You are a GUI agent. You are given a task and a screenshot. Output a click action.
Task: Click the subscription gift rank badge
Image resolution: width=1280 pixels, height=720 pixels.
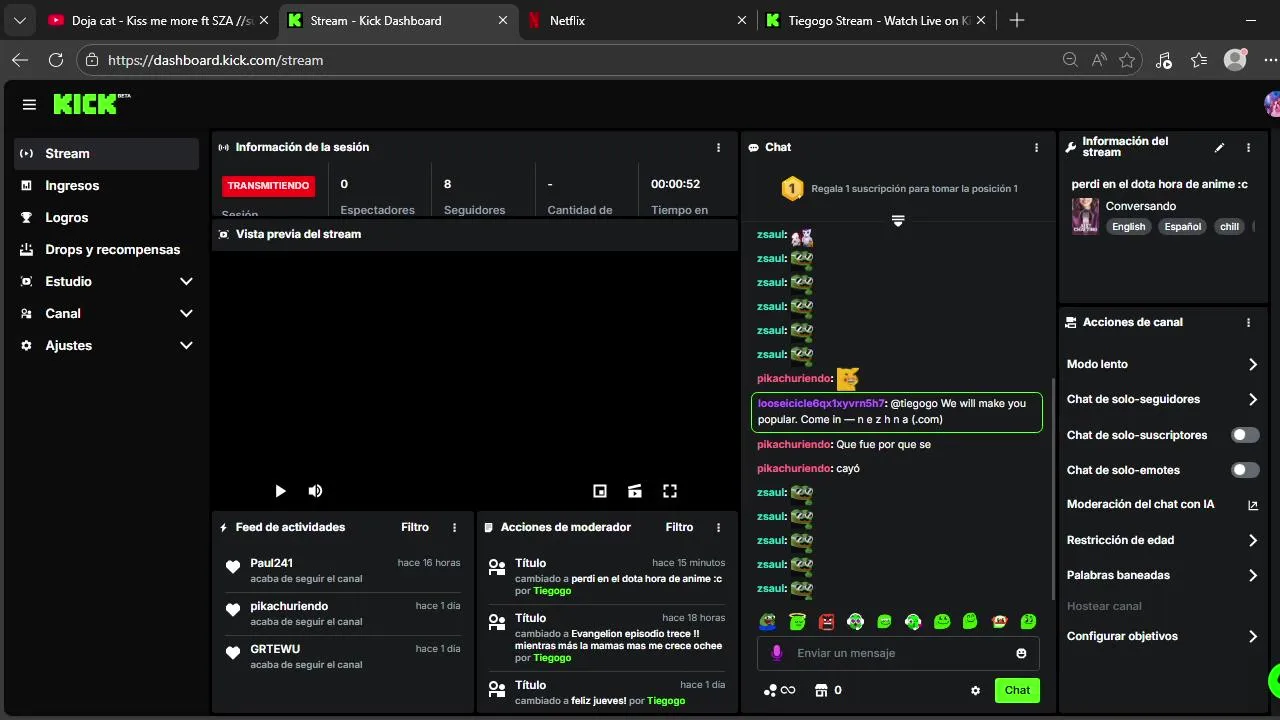(792, 188)
